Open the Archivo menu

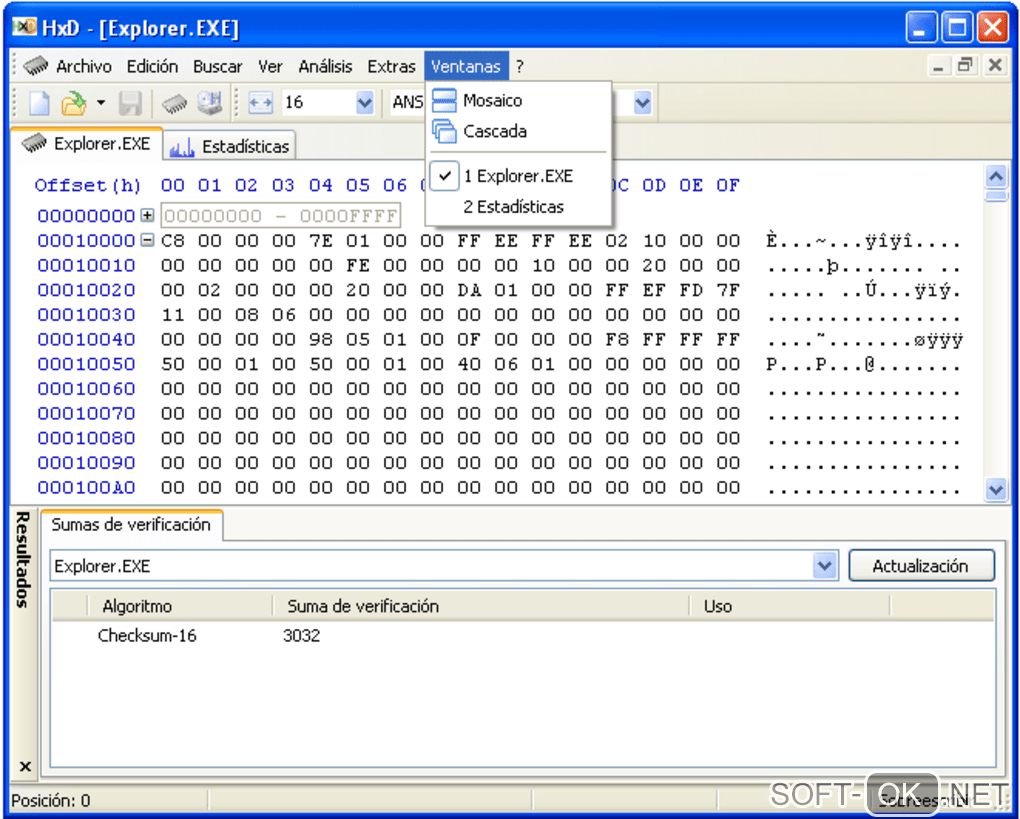[x=84, y=66]
